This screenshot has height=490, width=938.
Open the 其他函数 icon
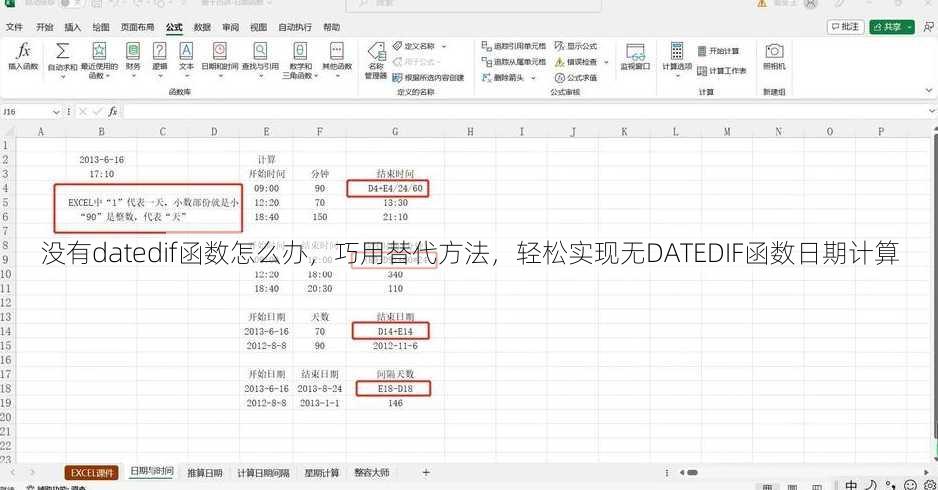click(337, 50)
